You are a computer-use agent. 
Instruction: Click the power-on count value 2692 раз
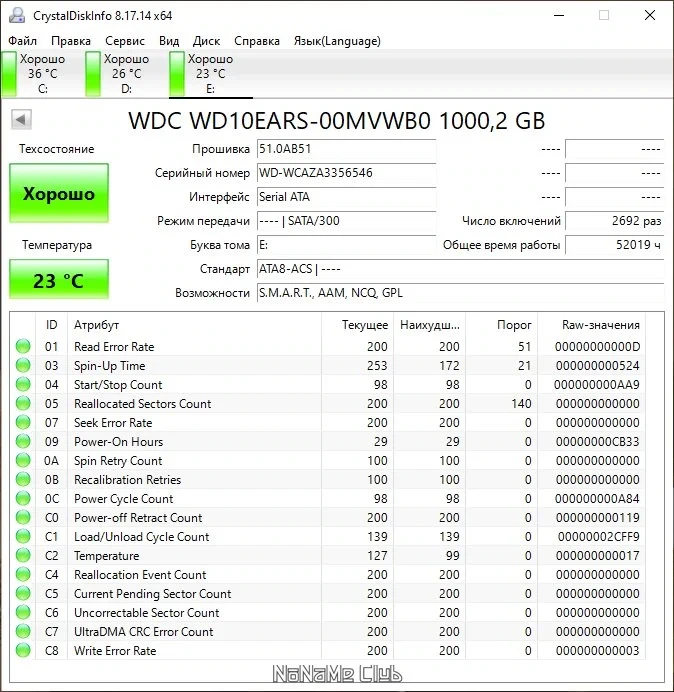click(x=614, y=221)
